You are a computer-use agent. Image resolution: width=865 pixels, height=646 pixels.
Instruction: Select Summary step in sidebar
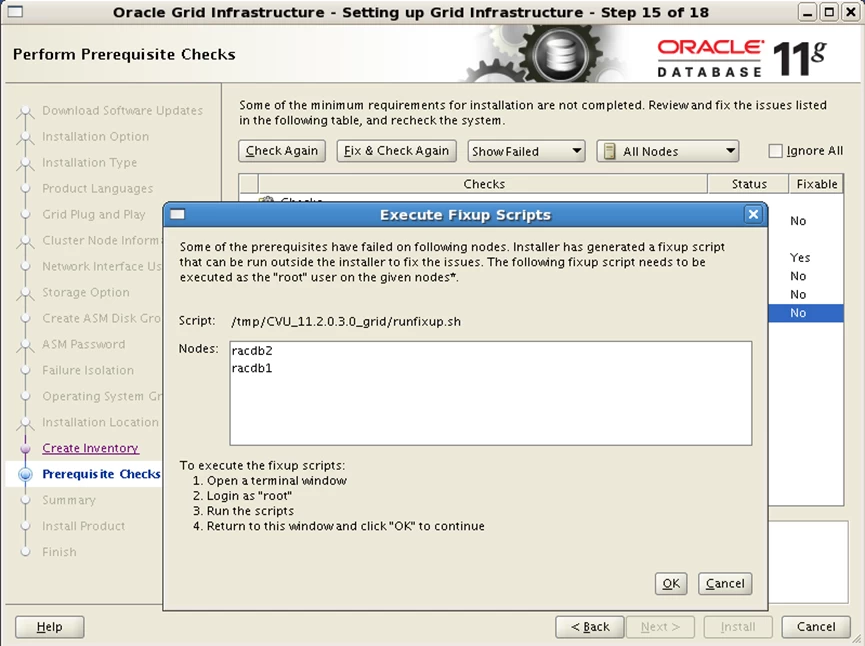pos(69,500)
